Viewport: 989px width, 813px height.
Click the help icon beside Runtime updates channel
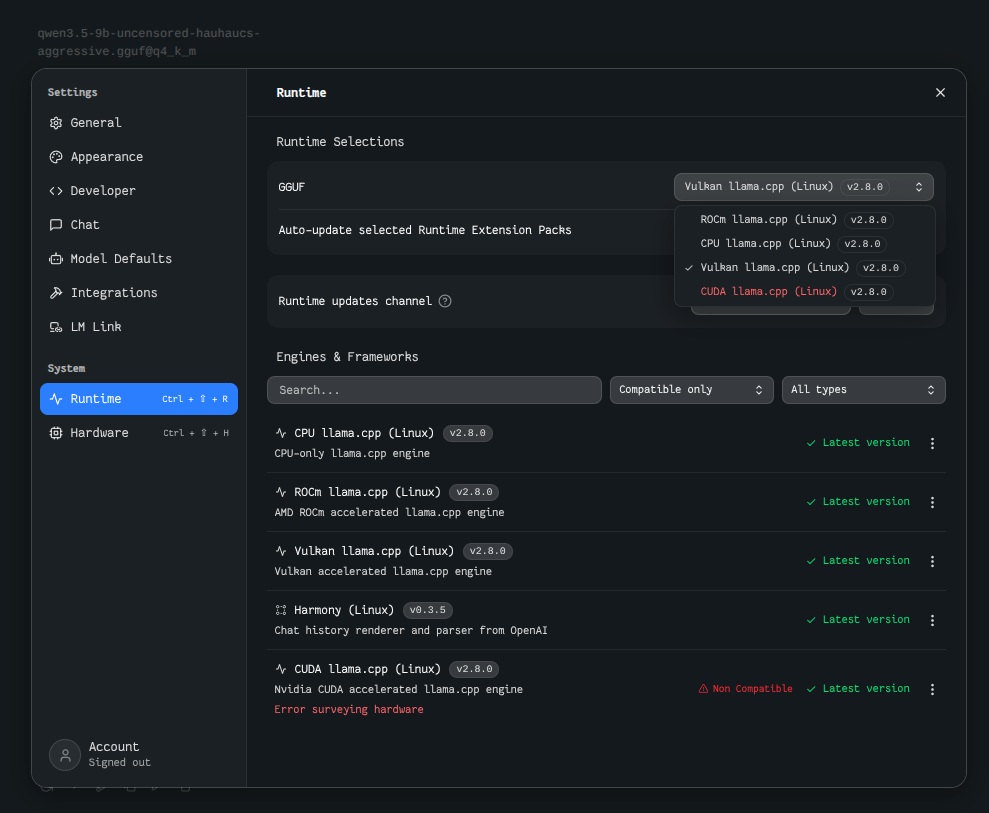445,301
